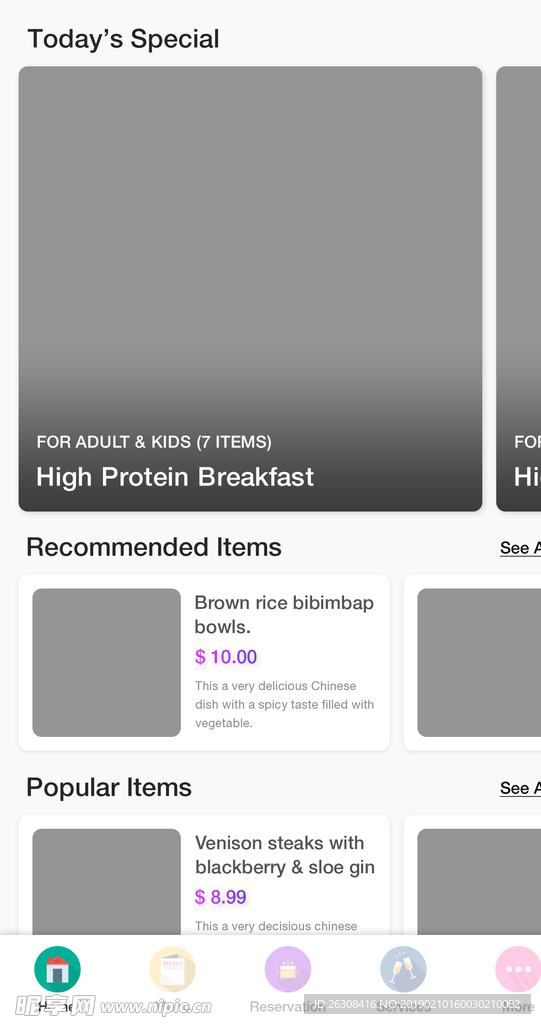Open the Menu tab icon
The height and width of the screenshot is (1024, 541).
(172, 969)
